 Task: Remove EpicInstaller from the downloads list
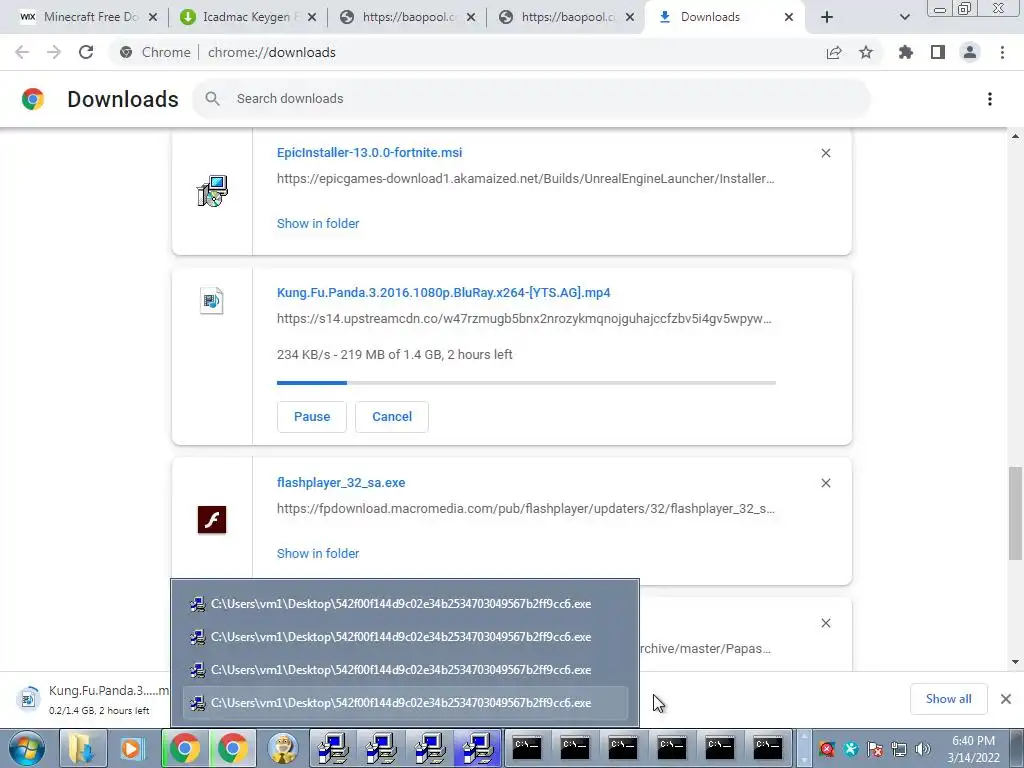[825, 153]
